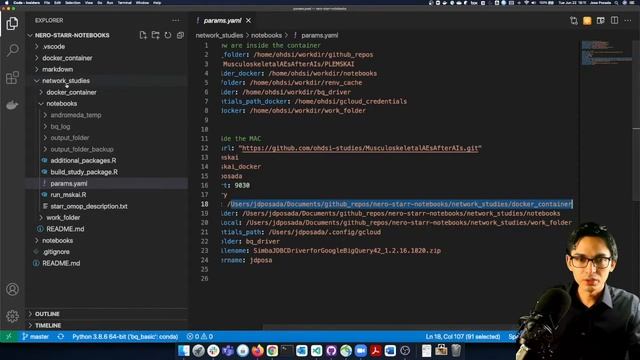Open the Manage gear in activity bar
640x360 pixels.
12,316
